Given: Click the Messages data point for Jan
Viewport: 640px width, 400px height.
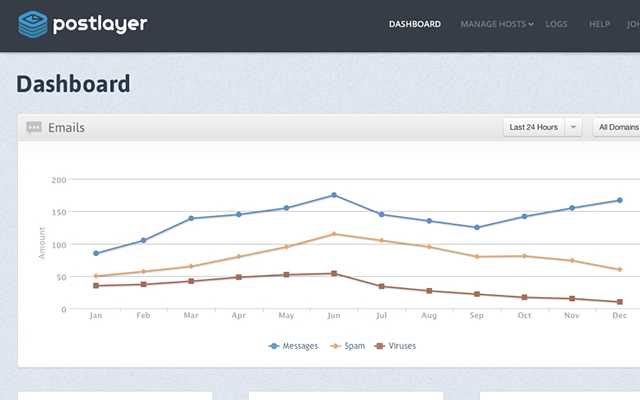Looking at the screenshot, I should pos(96,253).
